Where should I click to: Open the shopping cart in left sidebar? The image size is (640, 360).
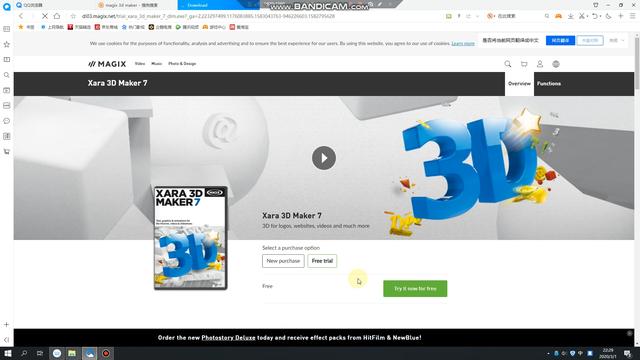[7, 151]
